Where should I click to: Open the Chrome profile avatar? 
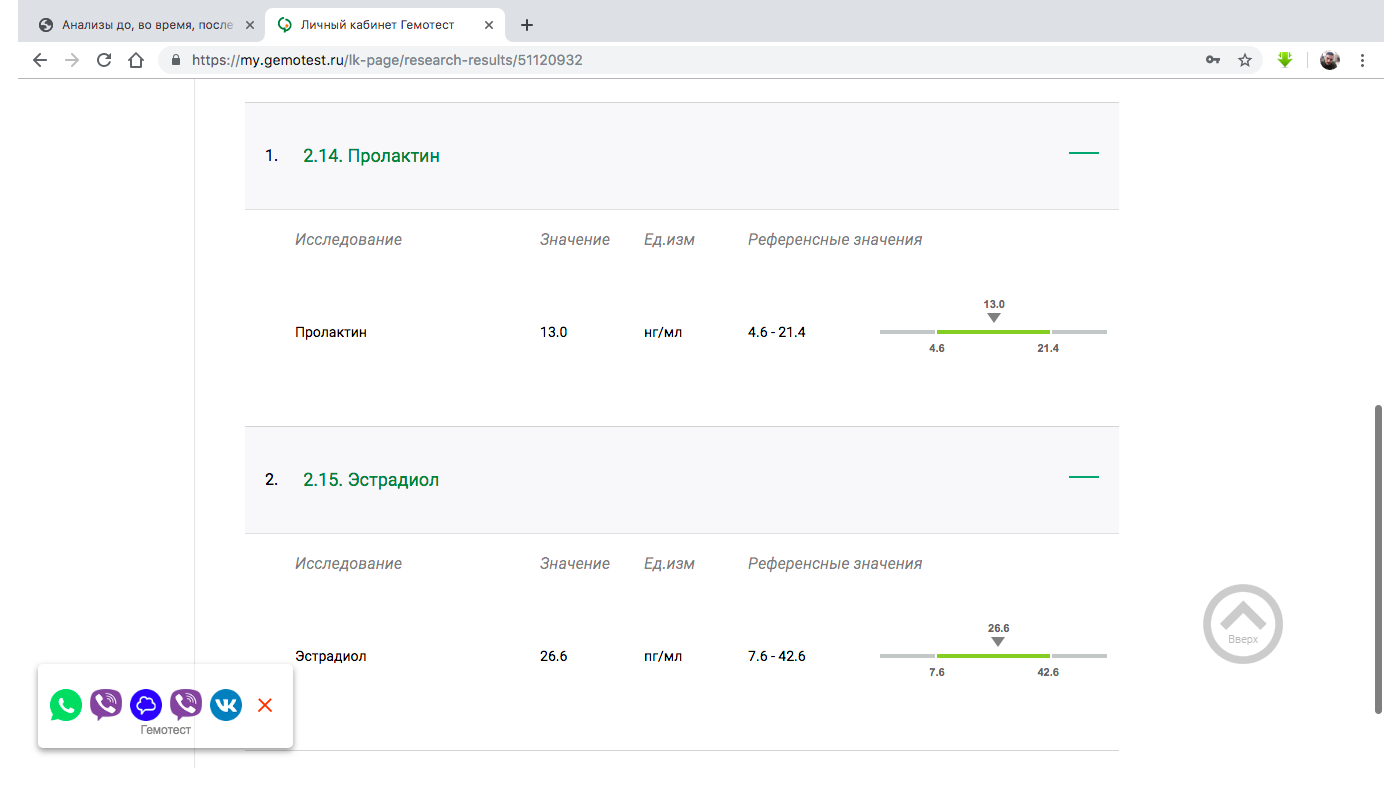click(x=1329, y=60)
